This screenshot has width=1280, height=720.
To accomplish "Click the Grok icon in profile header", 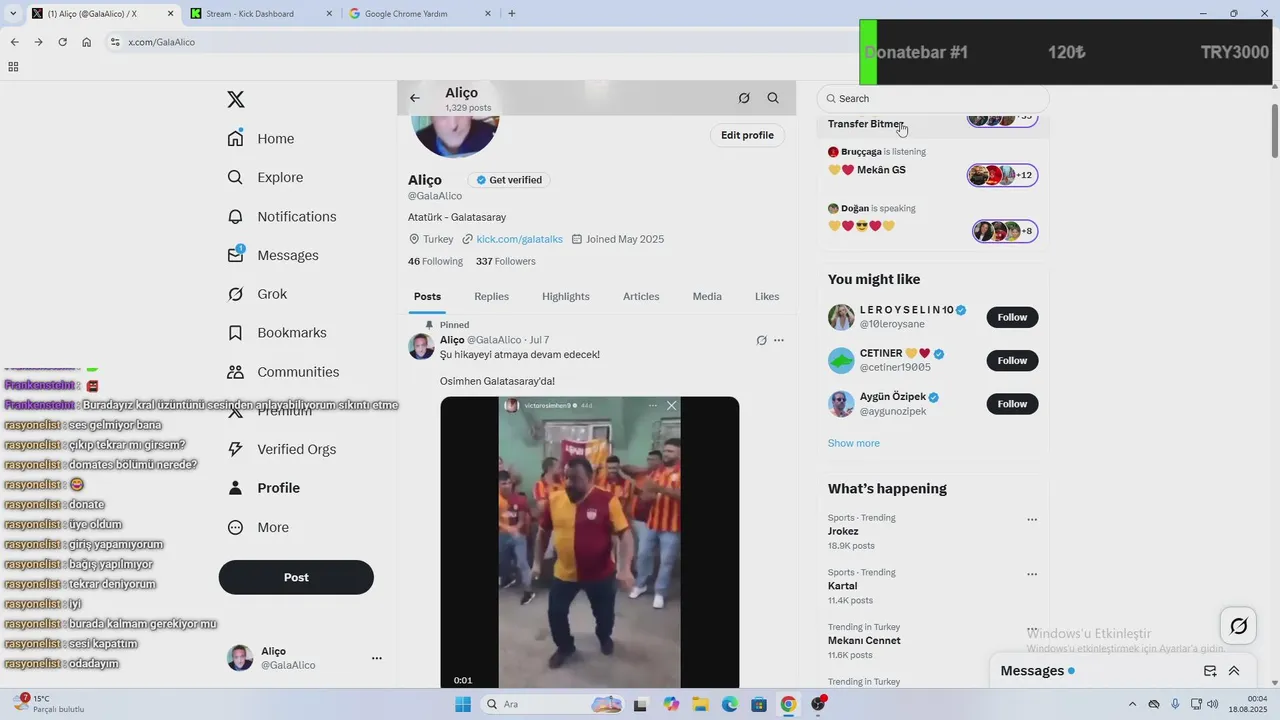I will coord(744,98).
